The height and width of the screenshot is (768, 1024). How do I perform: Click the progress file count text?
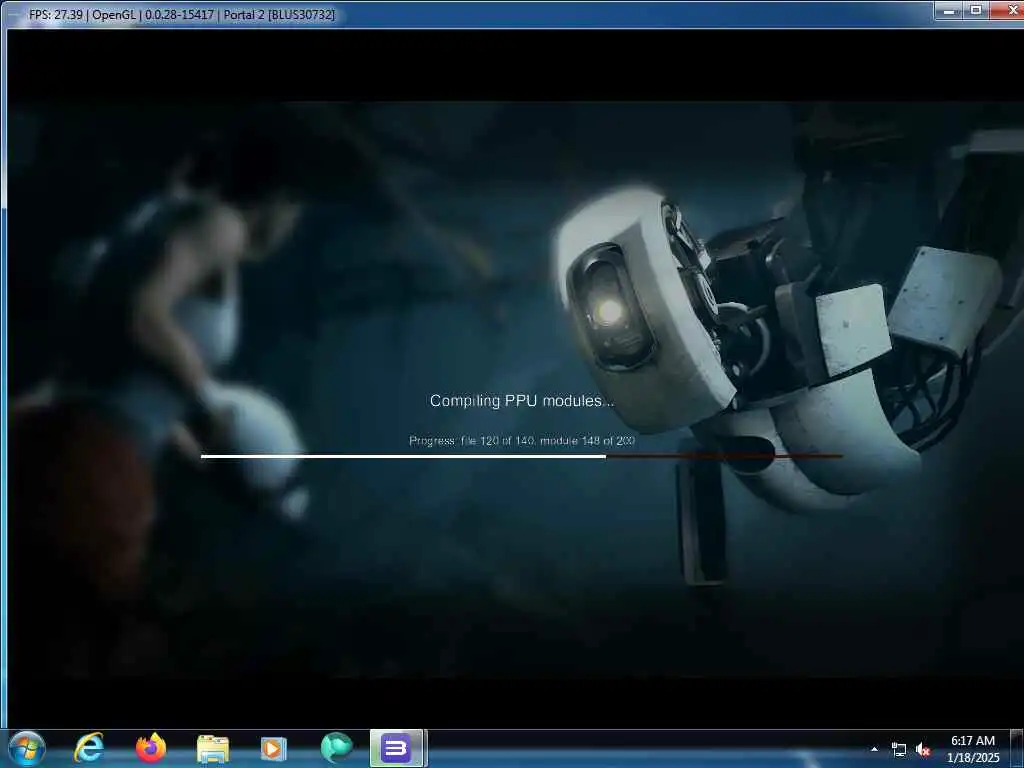[x=522, y=441]
